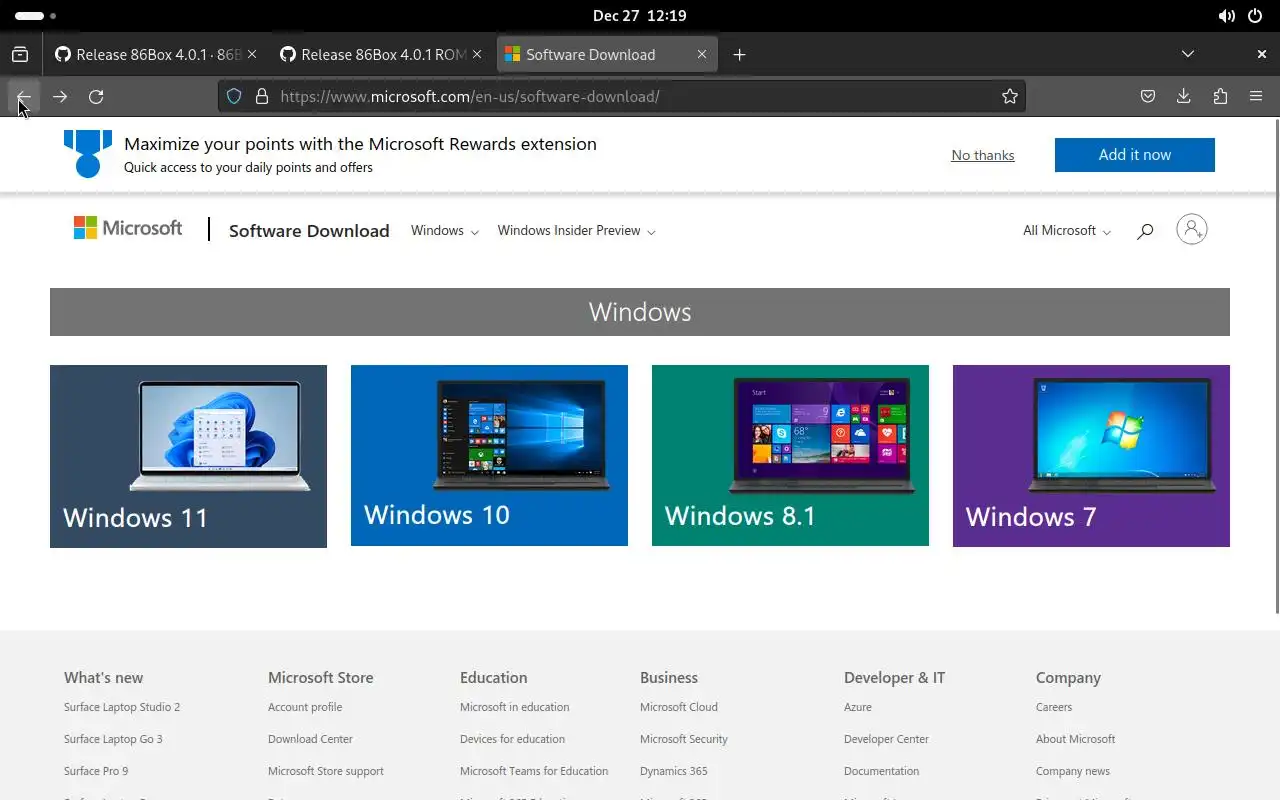The width and height of the screenshot is (1280, 800).
Task: Click the Microsoft account sign-in avatar
Action: 1192,229
